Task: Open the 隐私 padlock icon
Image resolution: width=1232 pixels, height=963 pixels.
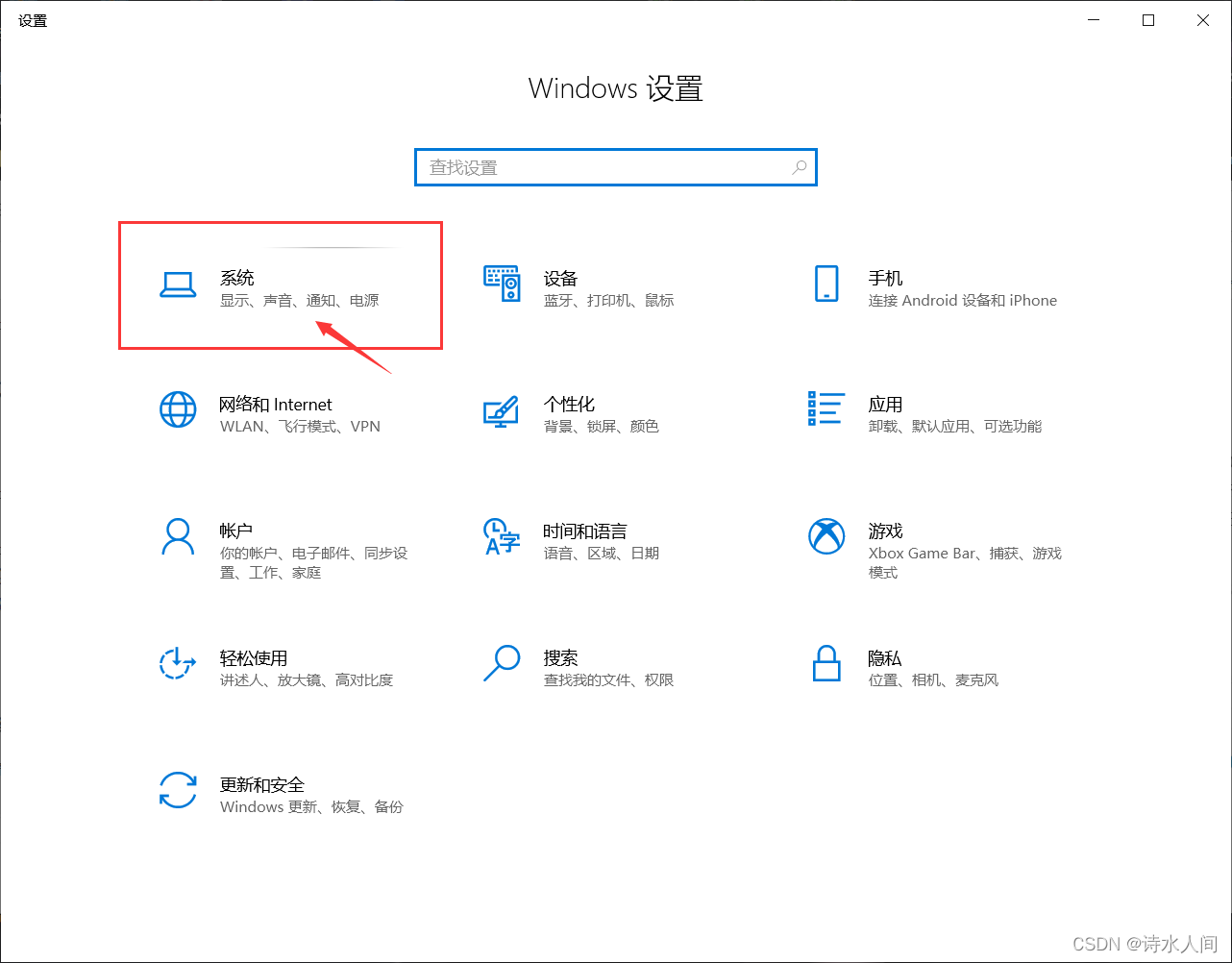Action: [826, 663]
